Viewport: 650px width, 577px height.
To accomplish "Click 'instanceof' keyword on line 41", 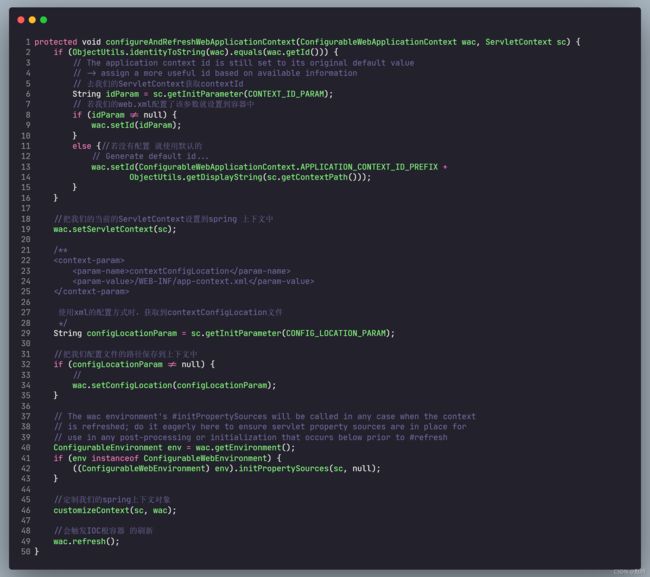I will (115, 458).
